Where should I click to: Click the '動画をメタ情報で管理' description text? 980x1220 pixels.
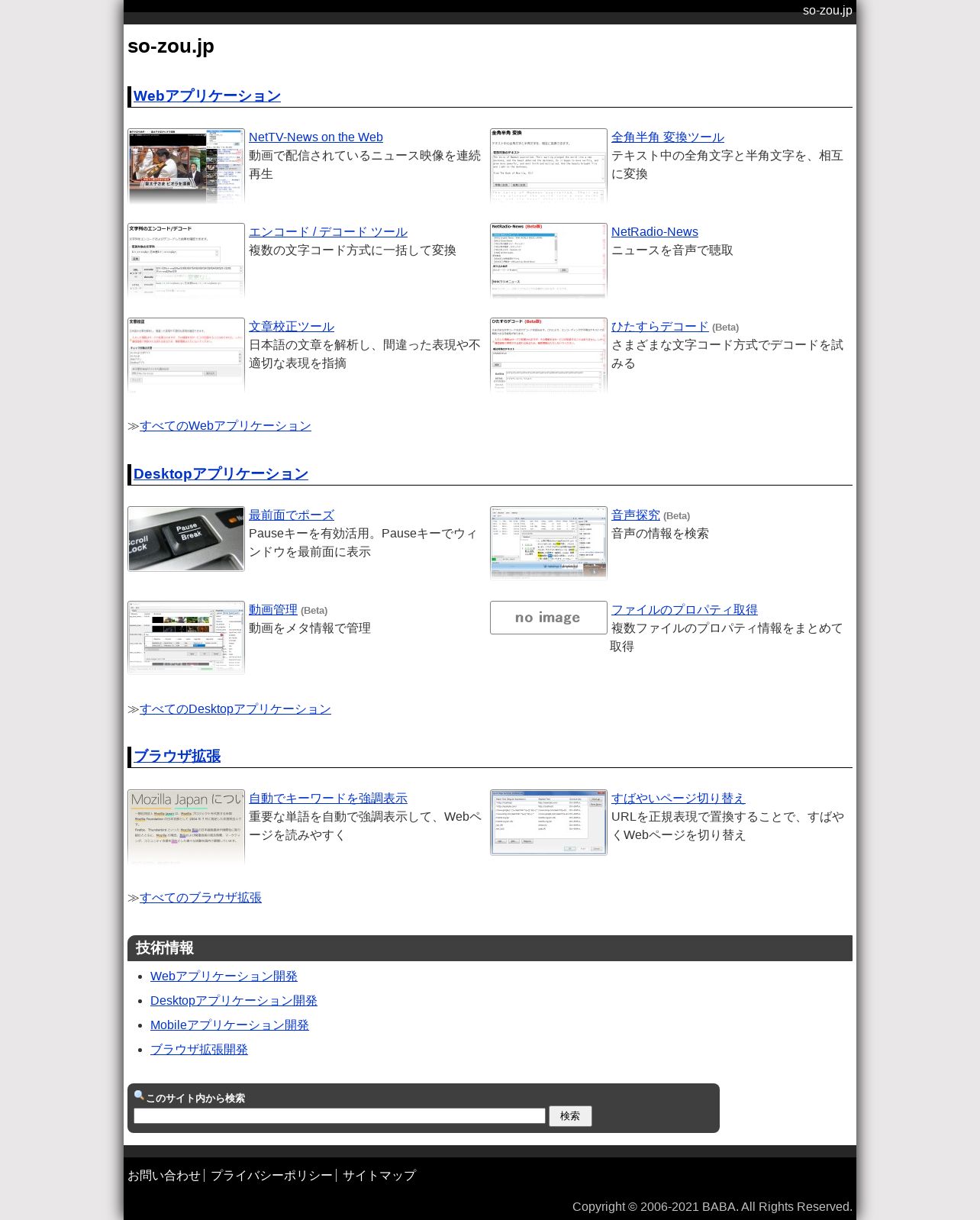310,628
